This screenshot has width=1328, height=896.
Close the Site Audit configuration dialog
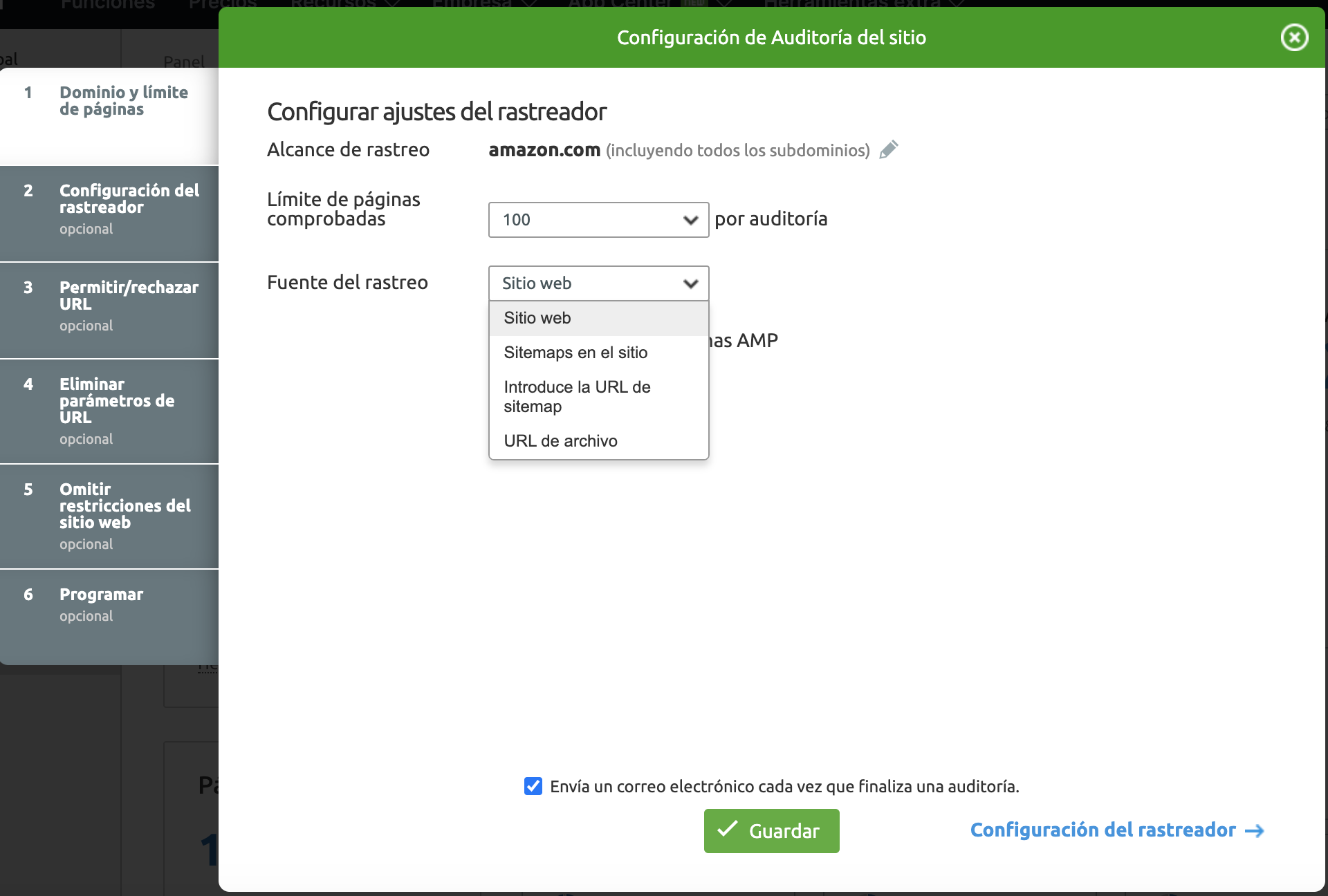tap(1294, 37)
